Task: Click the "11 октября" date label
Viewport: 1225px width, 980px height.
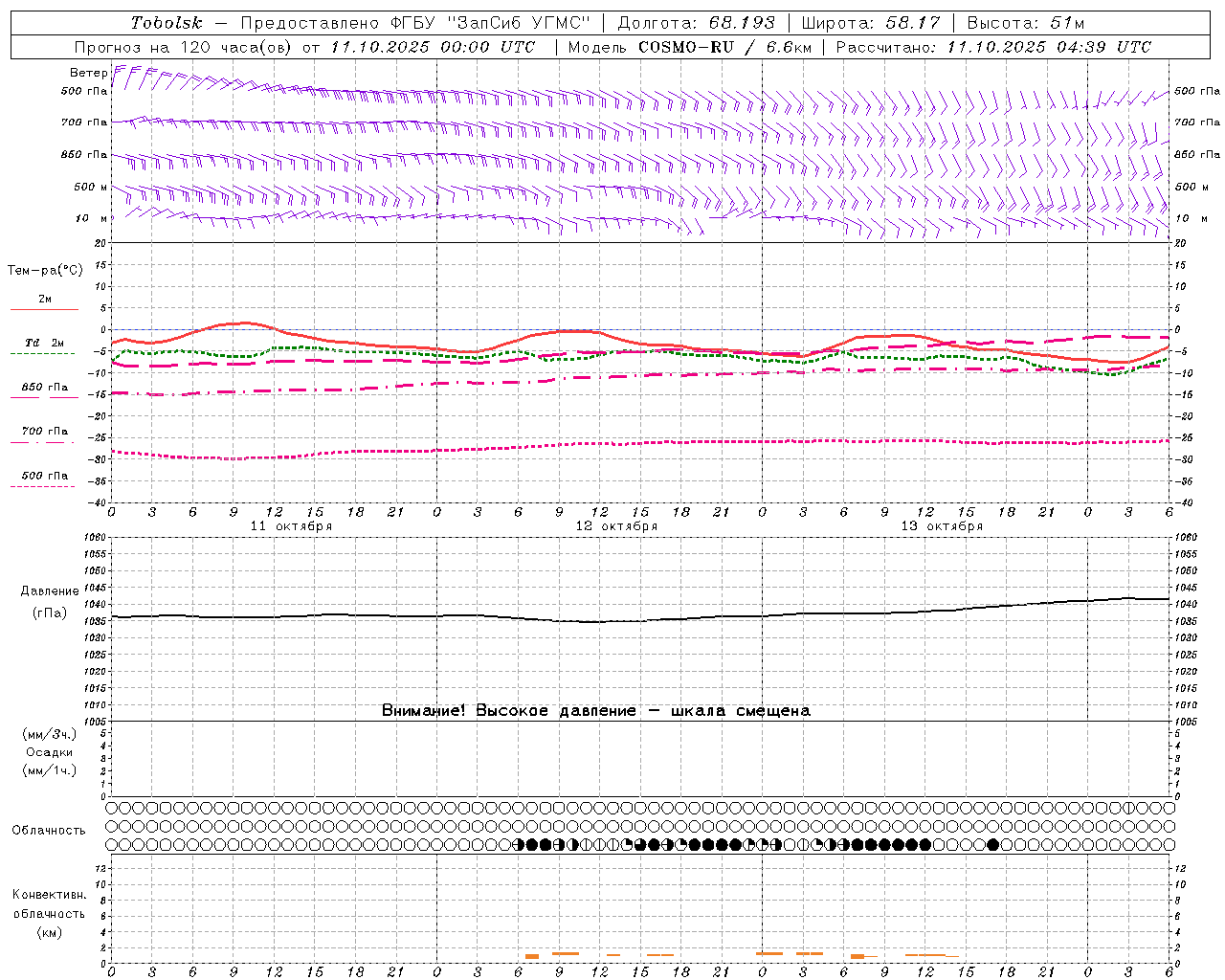Action: 291,526
